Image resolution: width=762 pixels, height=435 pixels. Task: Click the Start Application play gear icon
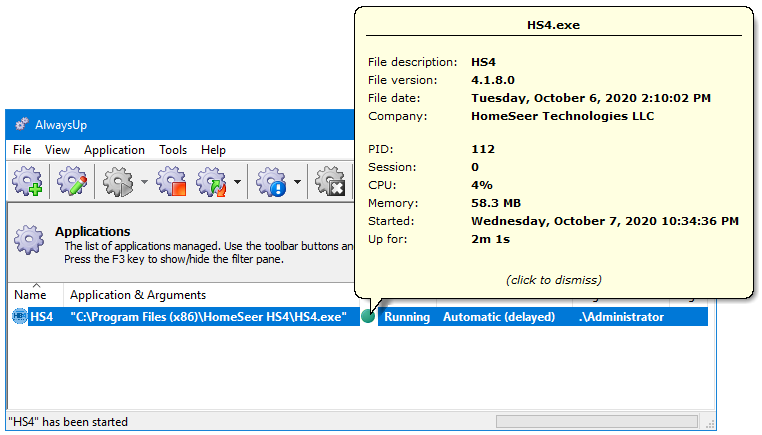118,181
